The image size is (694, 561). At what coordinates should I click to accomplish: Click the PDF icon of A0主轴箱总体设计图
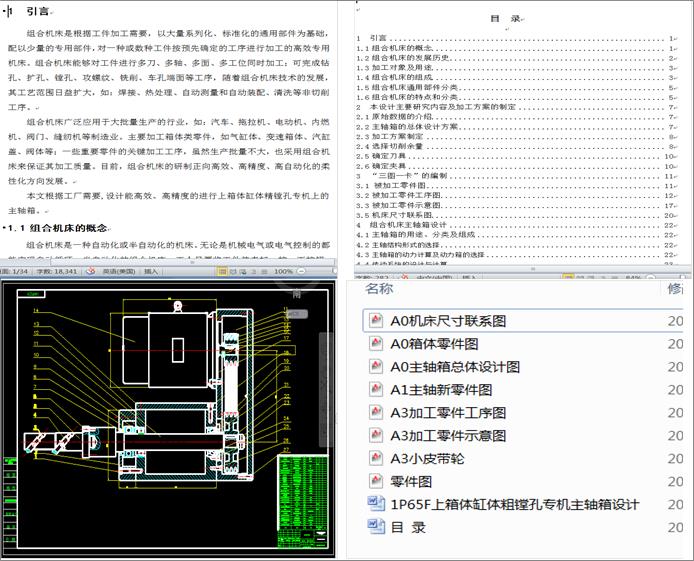[376, 366]
